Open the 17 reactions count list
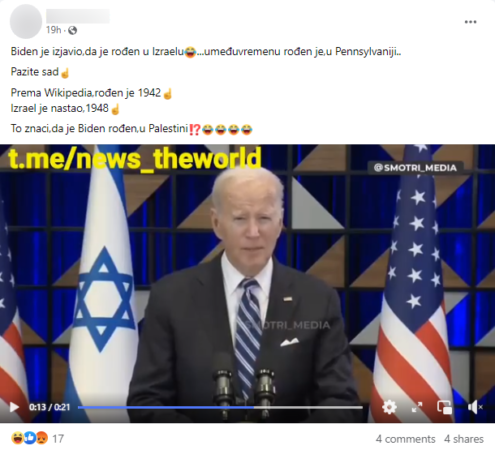The width and height of the screenshot is (495, 450). click(x=58, y=439)
